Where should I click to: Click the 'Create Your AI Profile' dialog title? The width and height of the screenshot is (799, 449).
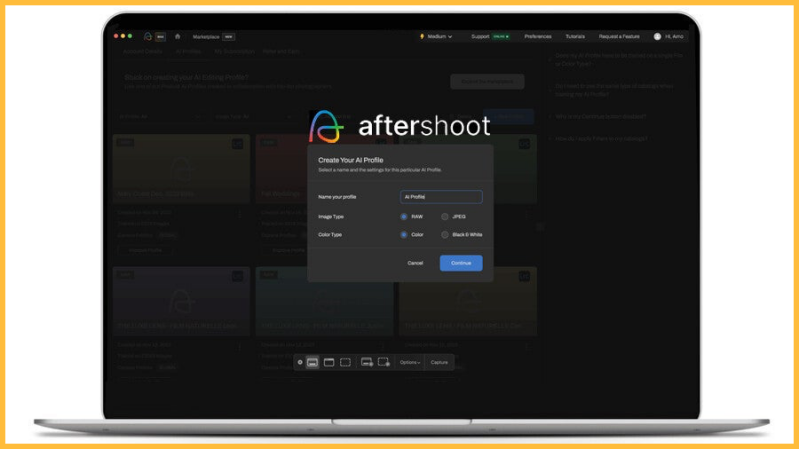pyautogui.click(x=351, y=160)
